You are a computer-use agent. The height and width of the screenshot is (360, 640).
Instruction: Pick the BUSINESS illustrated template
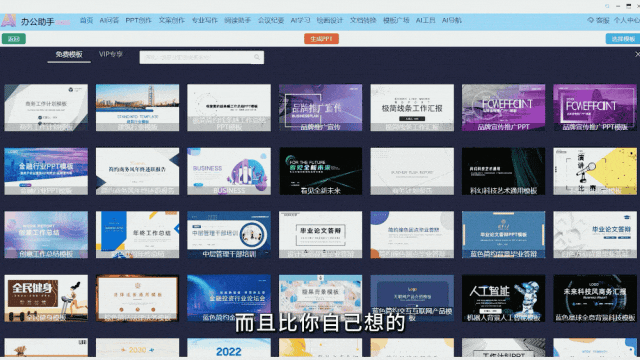coord(229,171)
